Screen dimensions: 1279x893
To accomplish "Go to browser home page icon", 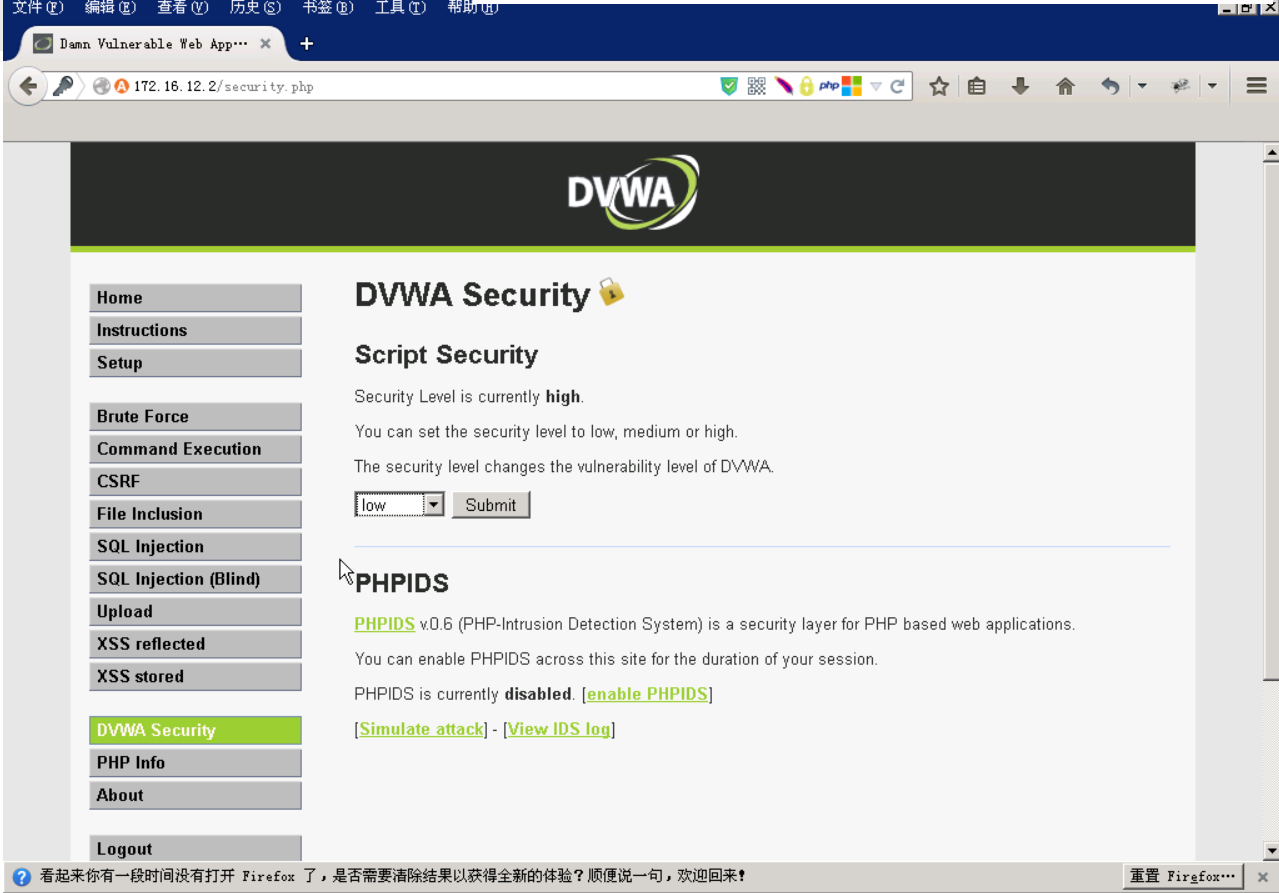I will 1065,86.
